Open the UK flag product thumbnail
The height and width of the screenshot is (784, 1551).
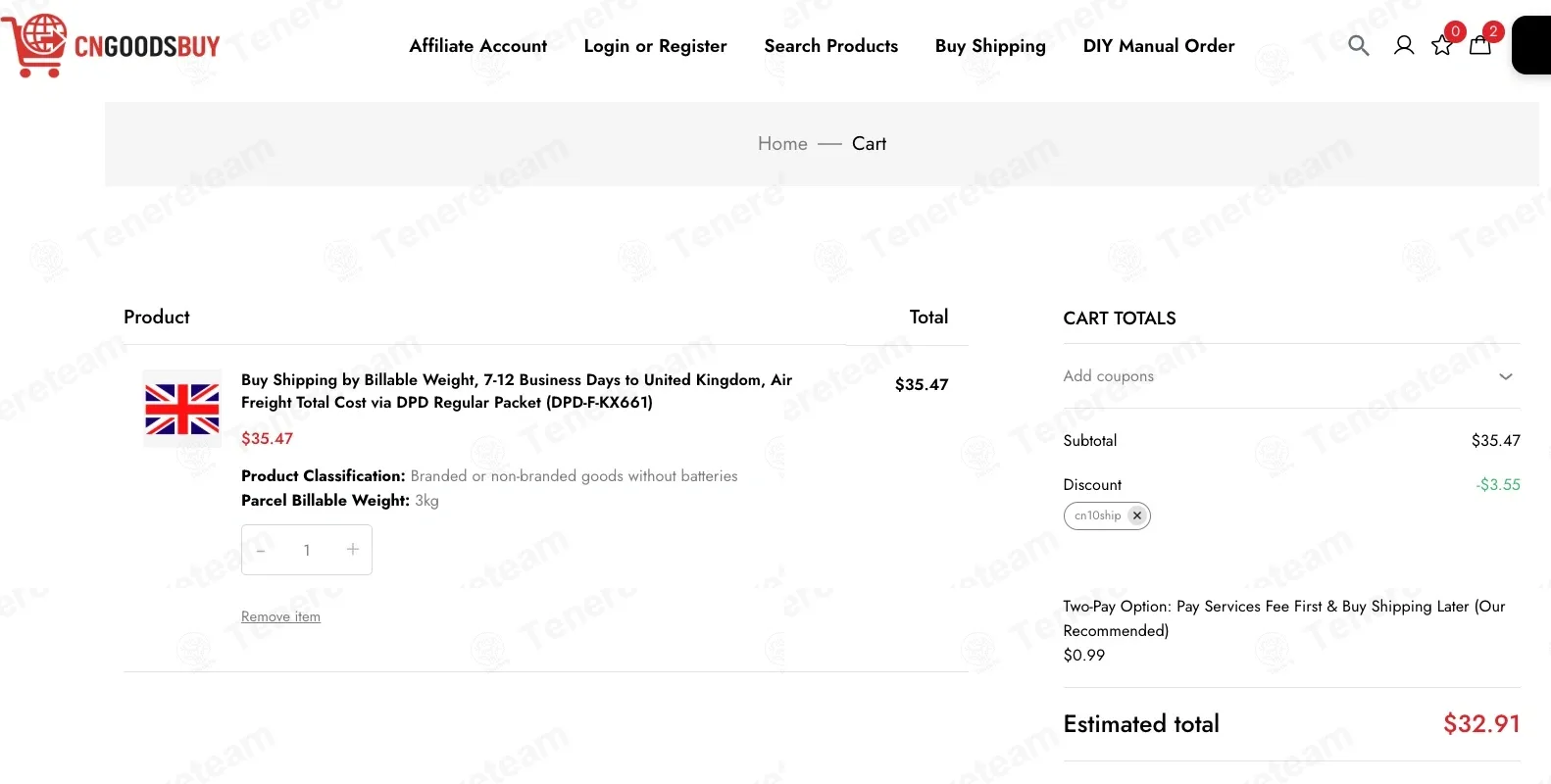182,409
